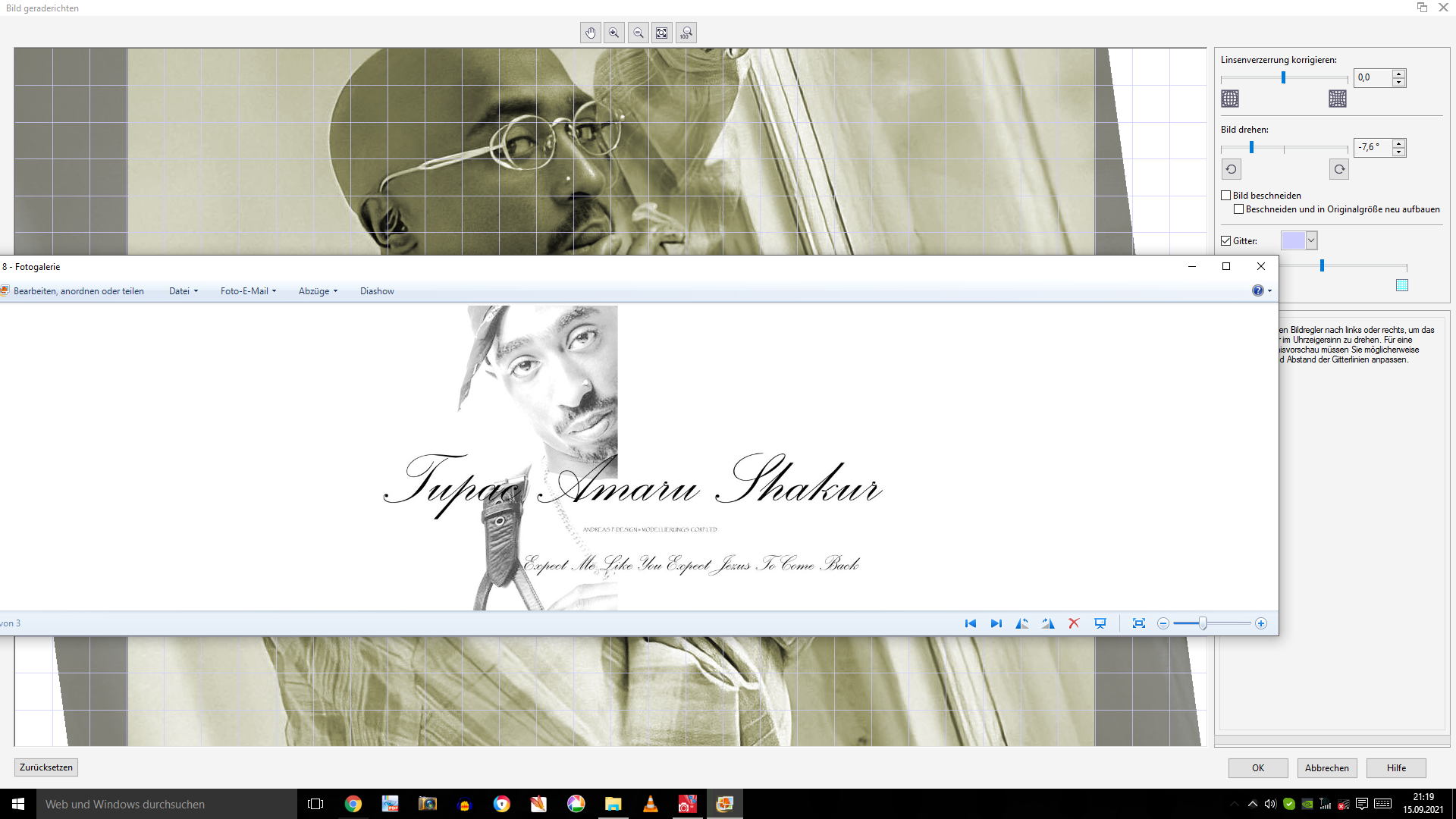1456x819 pixels.
Task: Increase lens distortion value with up arrow
Action: click(x=1399, y=74)
